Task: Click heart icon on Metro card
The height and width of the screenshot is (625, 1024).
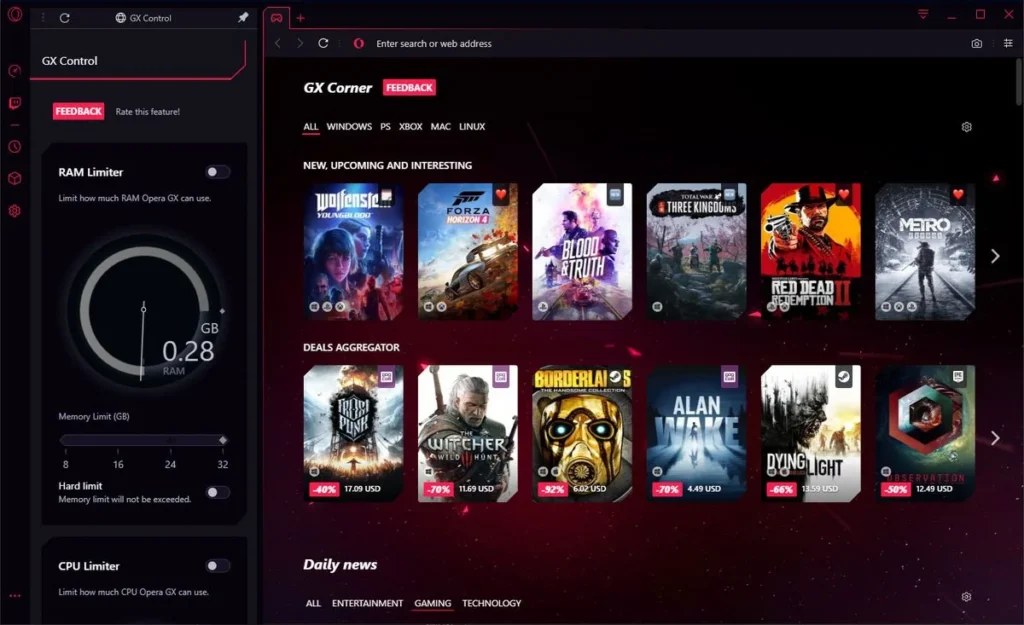Action: point(958,194)
